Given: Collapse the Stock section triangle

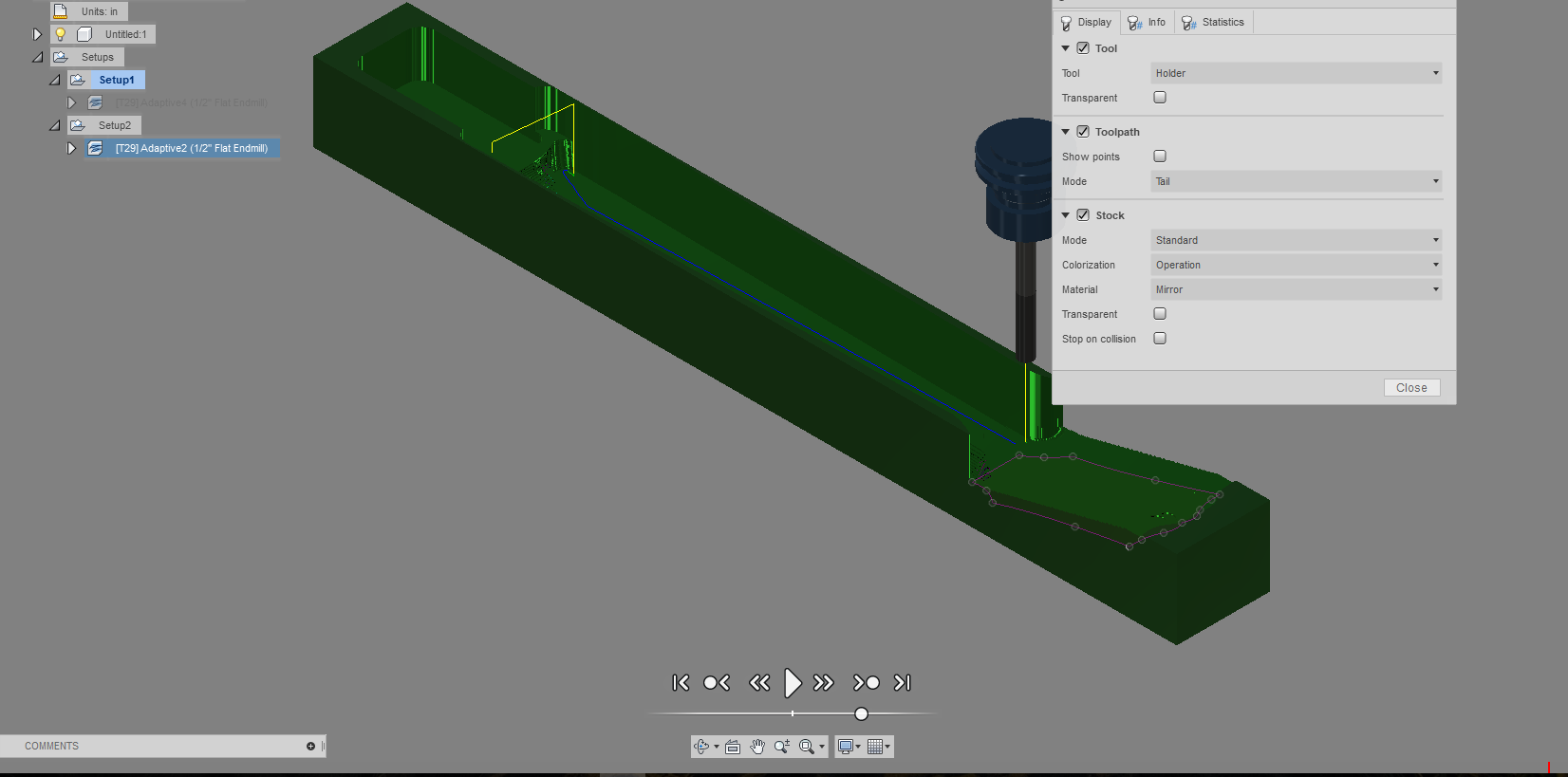Looking at the screenshot, I should click(1066, 215).
